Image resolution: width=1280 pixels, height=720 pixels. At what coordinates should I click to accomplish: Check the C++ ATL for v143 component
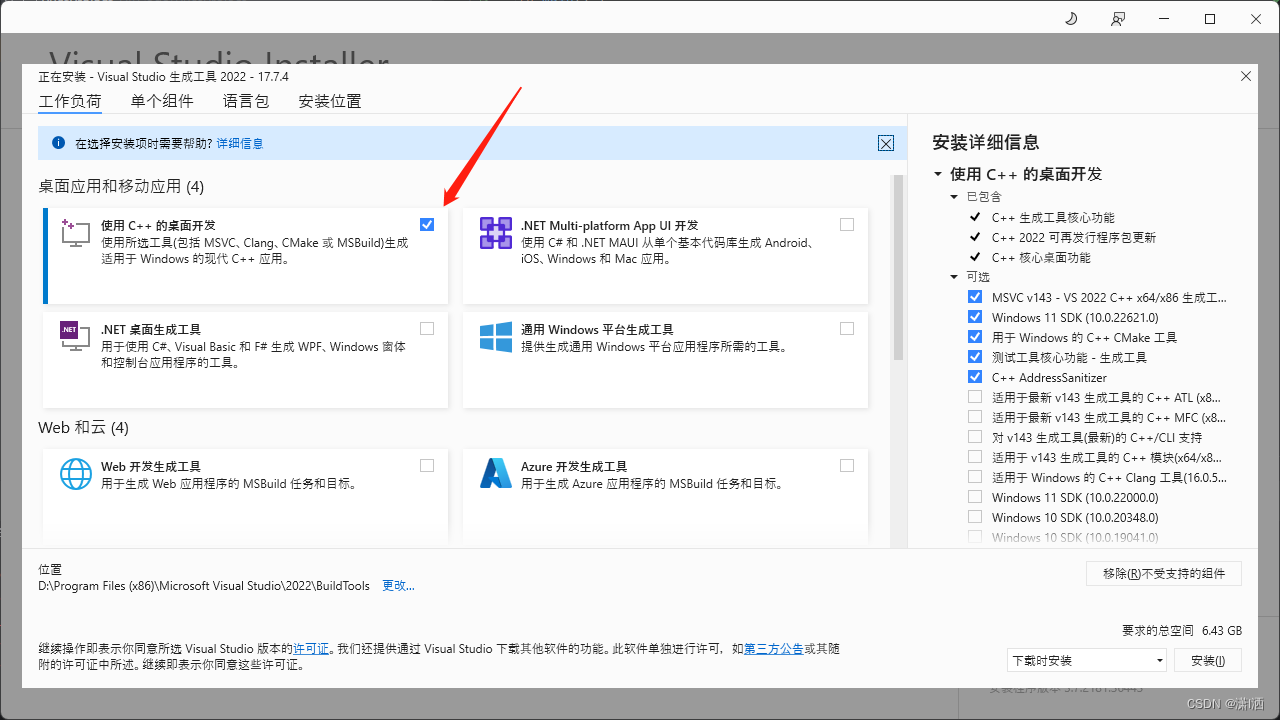tap(975, 397)
